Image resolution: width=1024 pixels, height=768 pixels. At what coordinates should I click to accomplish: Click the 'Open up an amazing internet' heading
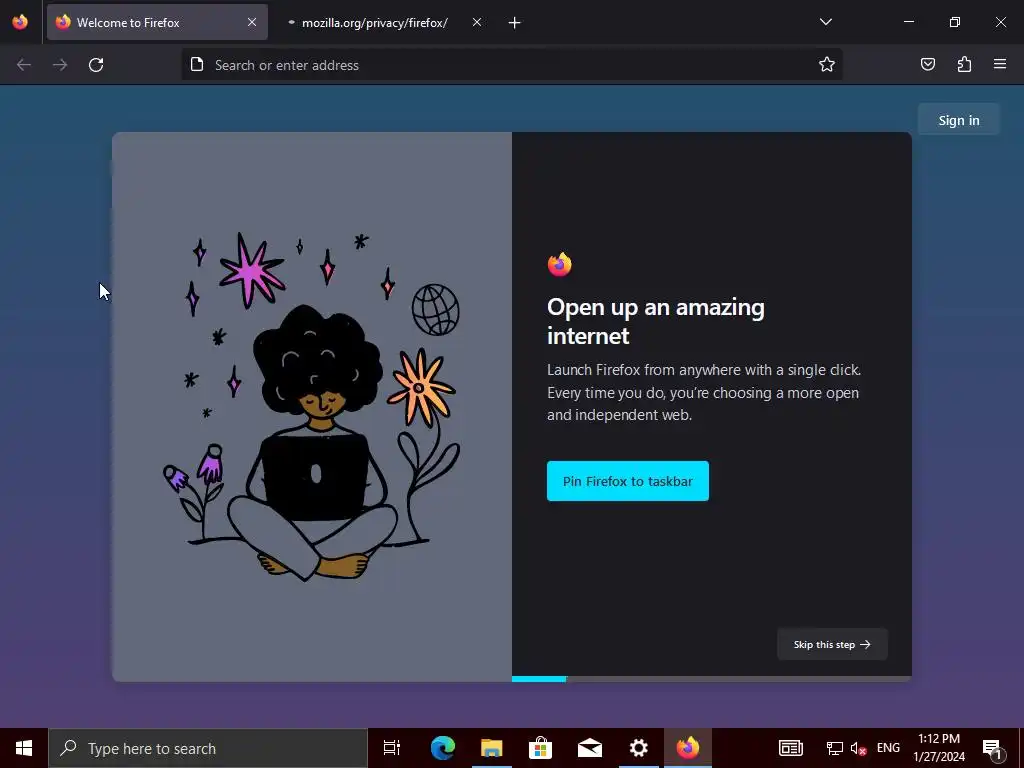[656, 321]
